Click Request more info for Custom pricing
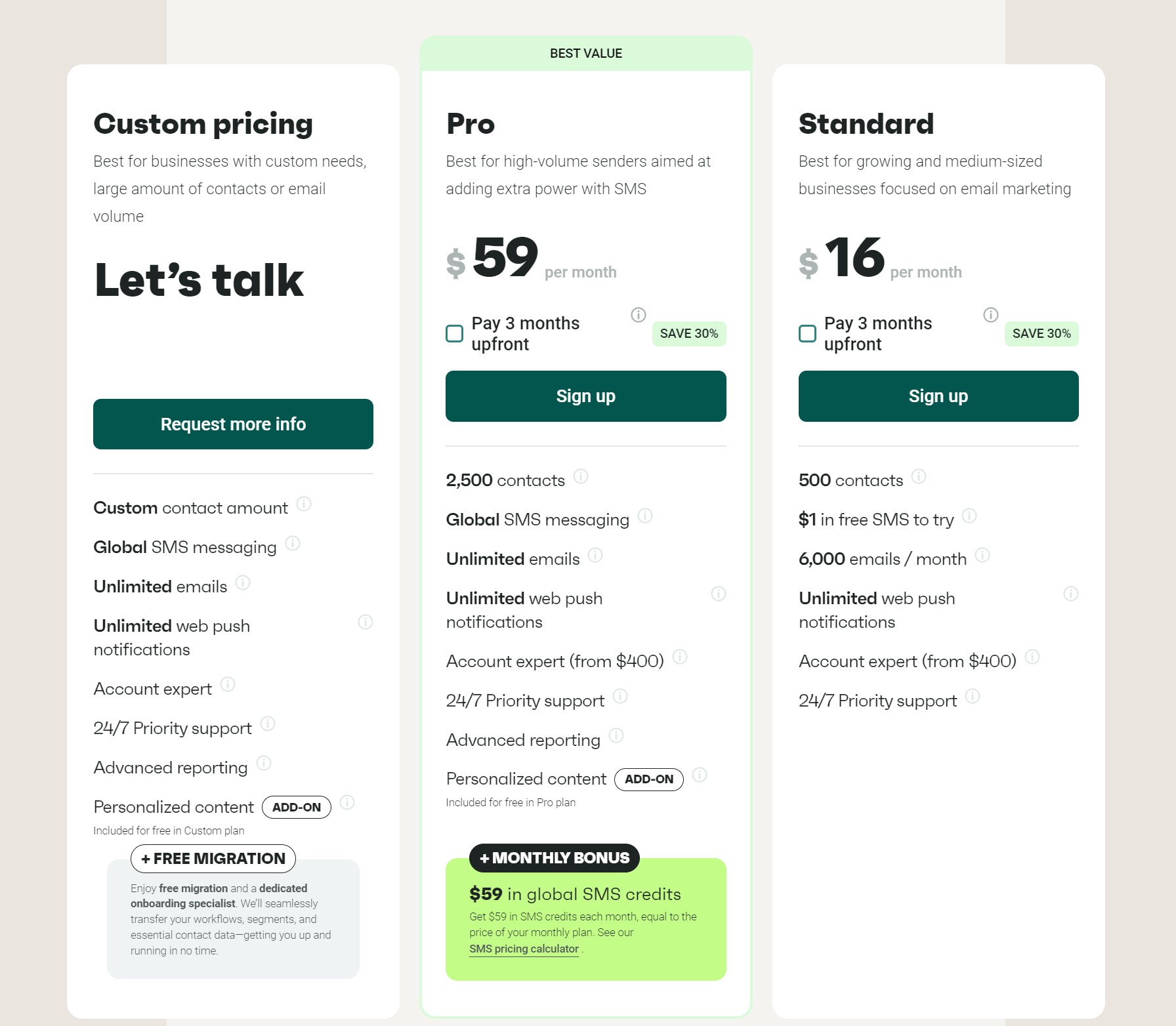The height and width of the screenshot is (1026, 1176). 233,424
